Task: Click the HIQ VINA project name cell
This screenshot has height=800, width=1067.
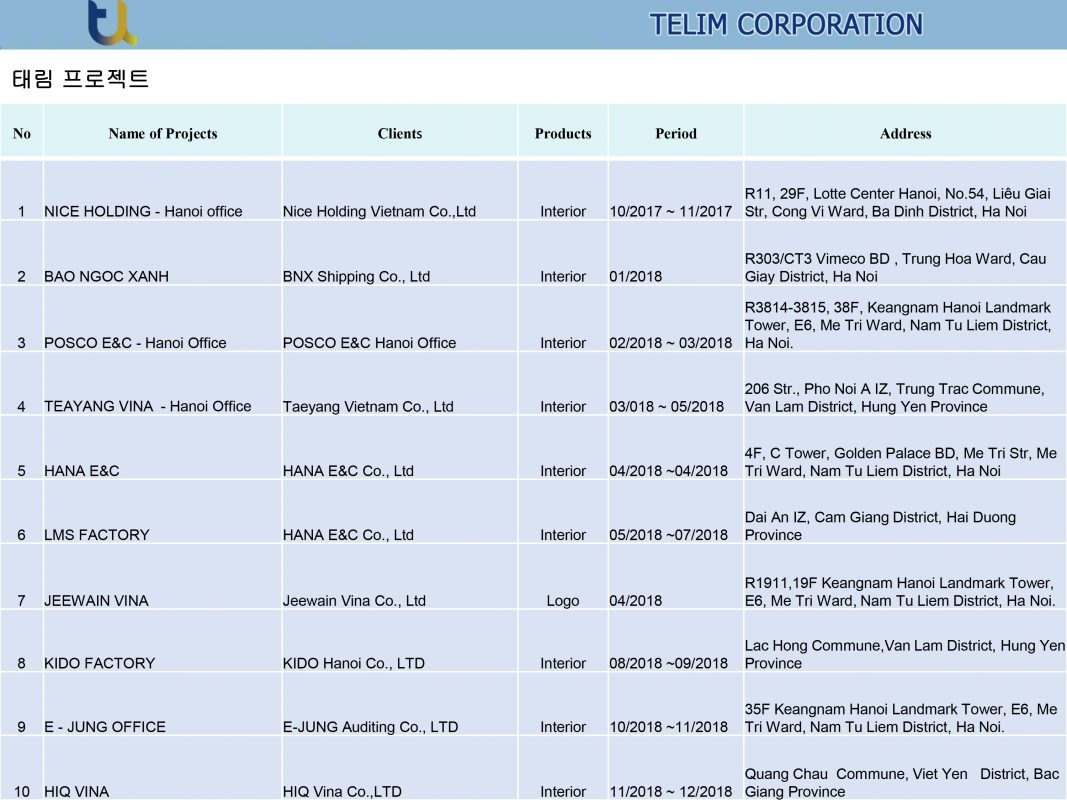Action: (76, 791)
